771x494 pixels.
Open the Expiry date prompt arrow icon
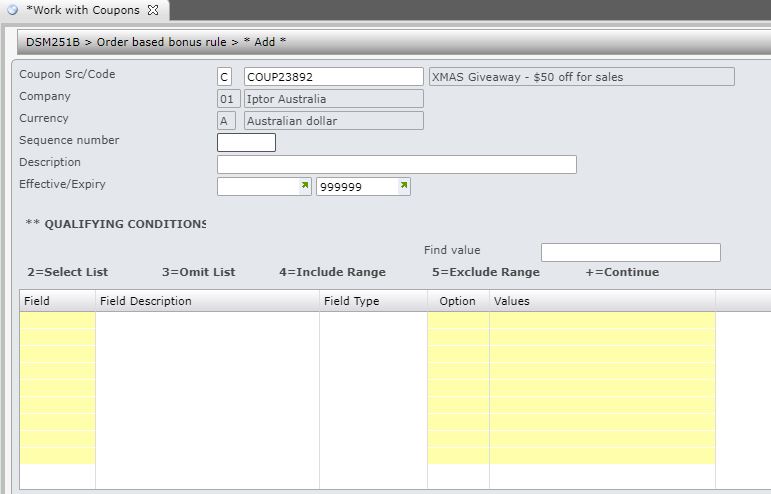pos(403,186)
